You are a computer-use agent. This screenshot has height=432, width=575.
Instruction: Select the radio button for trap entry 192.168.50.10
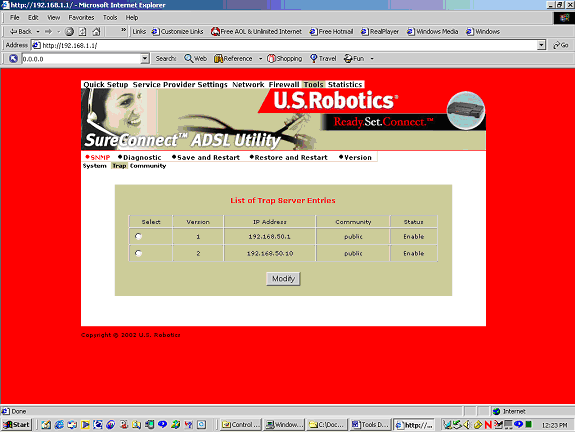pos(138,253)
